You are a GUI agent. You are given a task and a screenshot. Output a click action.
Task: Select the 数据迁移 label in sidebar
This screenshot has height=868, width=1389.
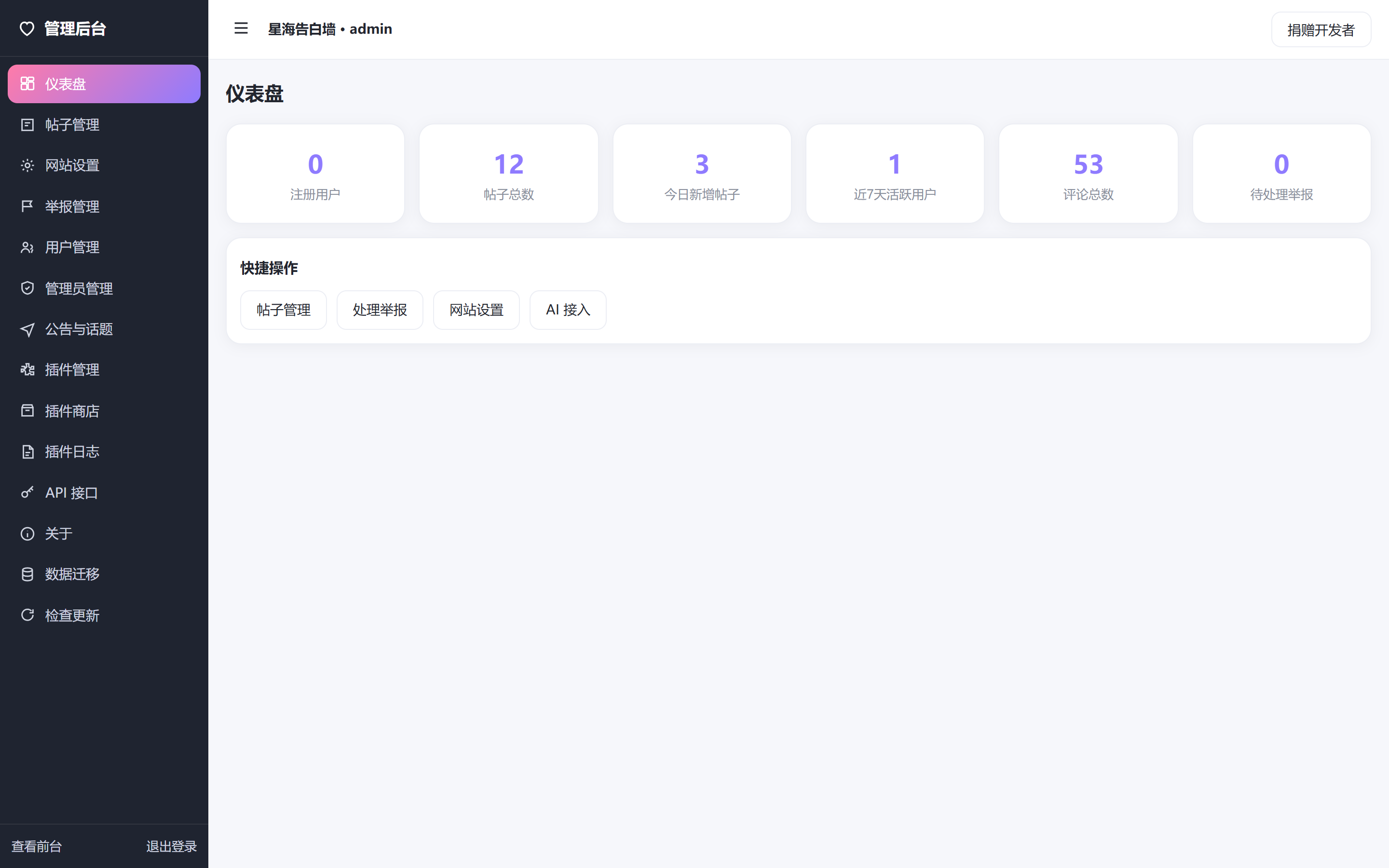[x=72, y=574]
